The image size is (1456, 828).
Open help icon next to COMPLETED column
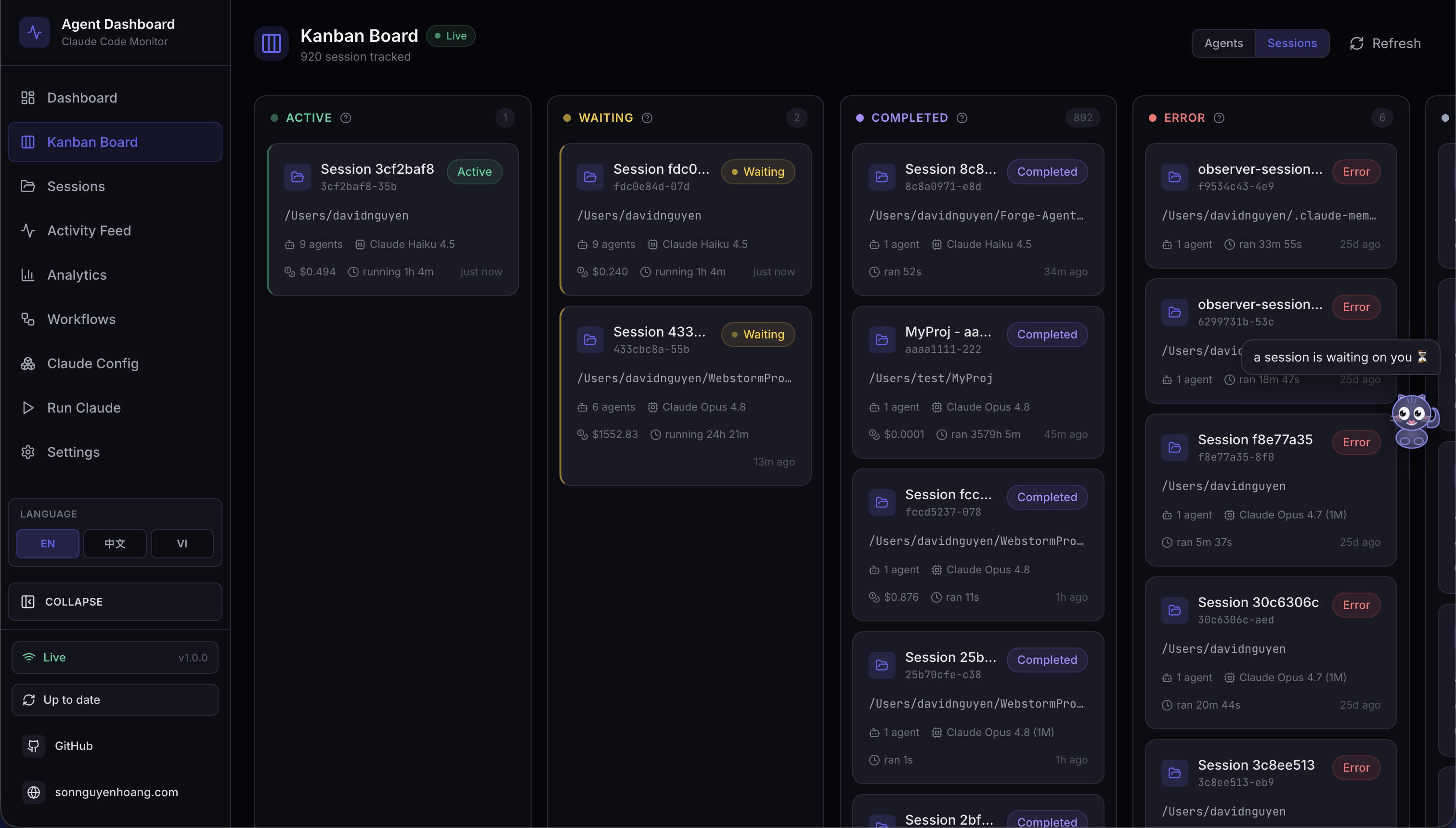pos(962,118)
